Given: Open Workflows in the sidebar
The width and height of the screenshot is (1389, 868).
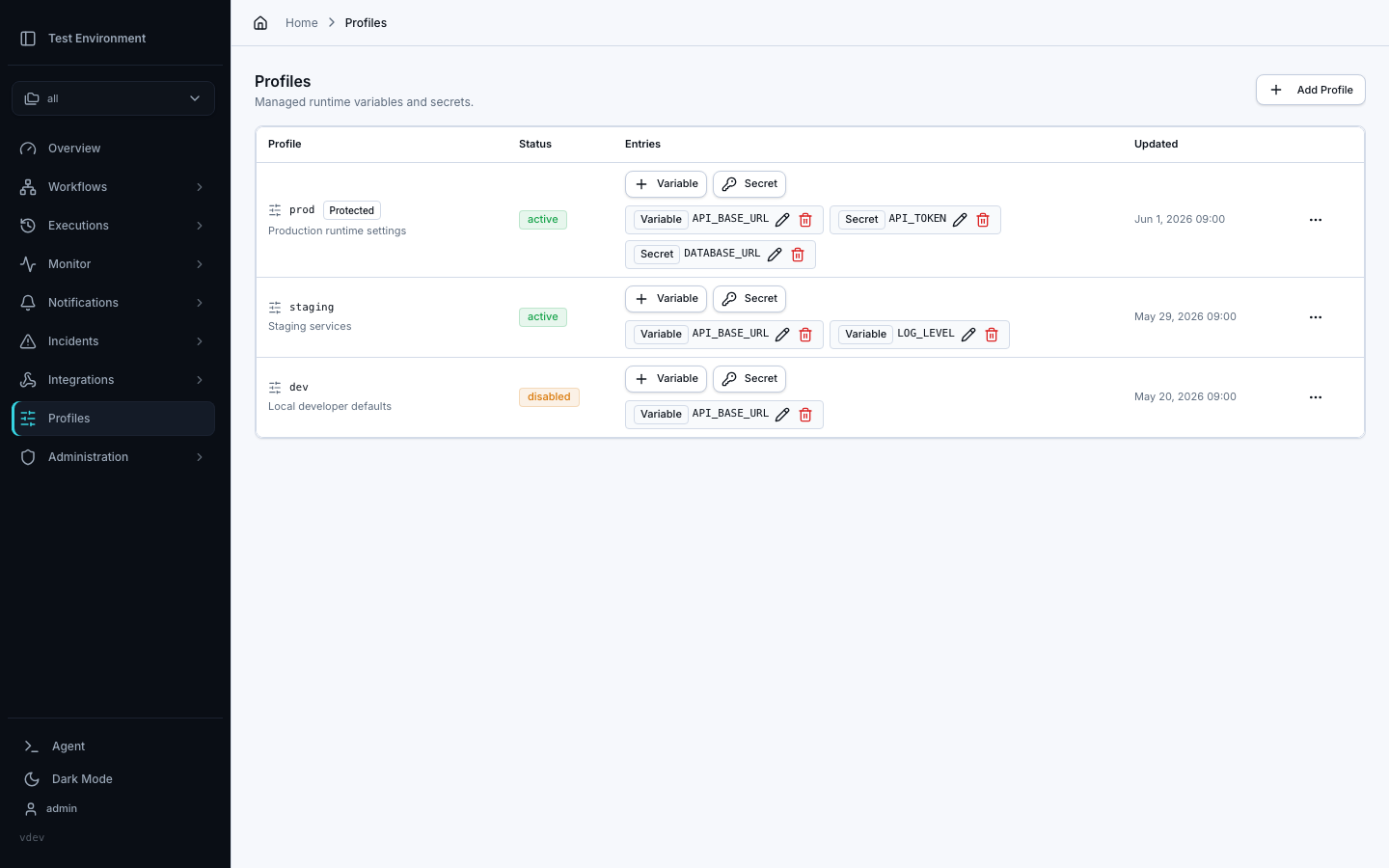Looking at the screenshot, I should click(x=113, y=187).
